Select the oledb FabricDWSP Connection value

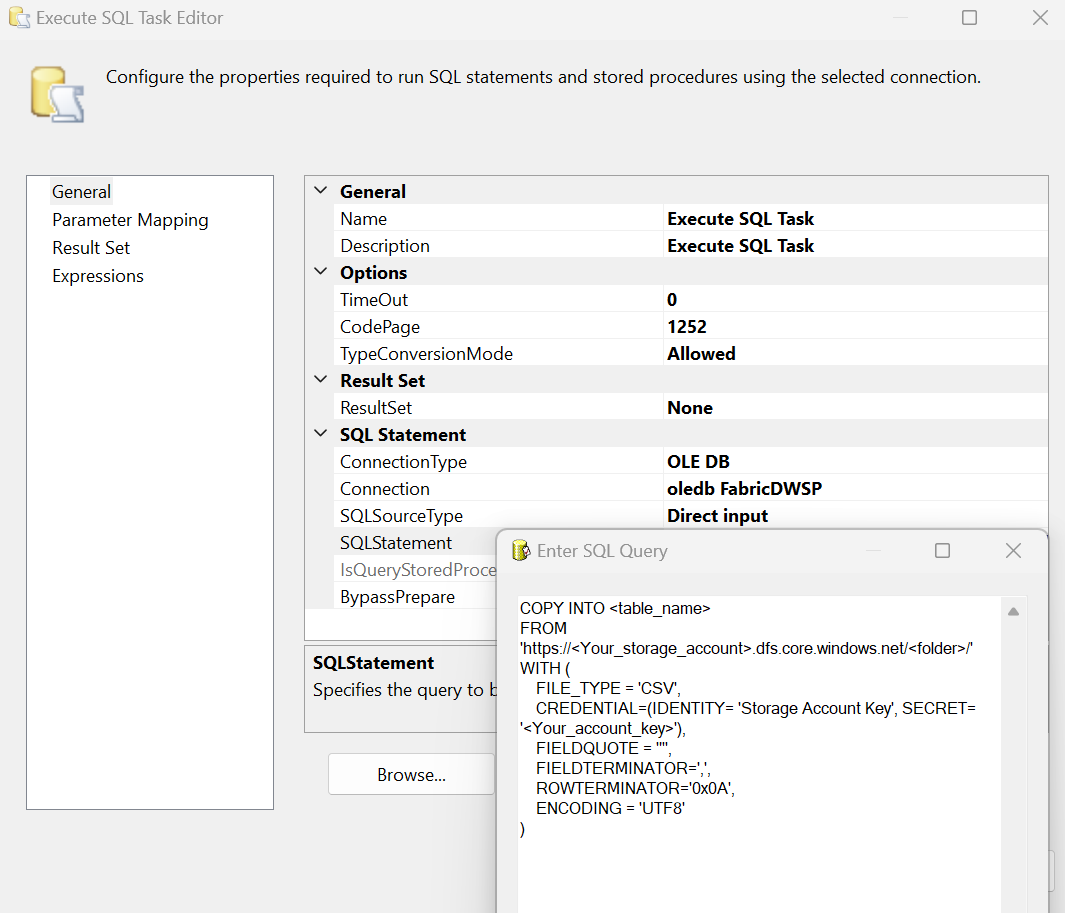click(x=744, y=489)
